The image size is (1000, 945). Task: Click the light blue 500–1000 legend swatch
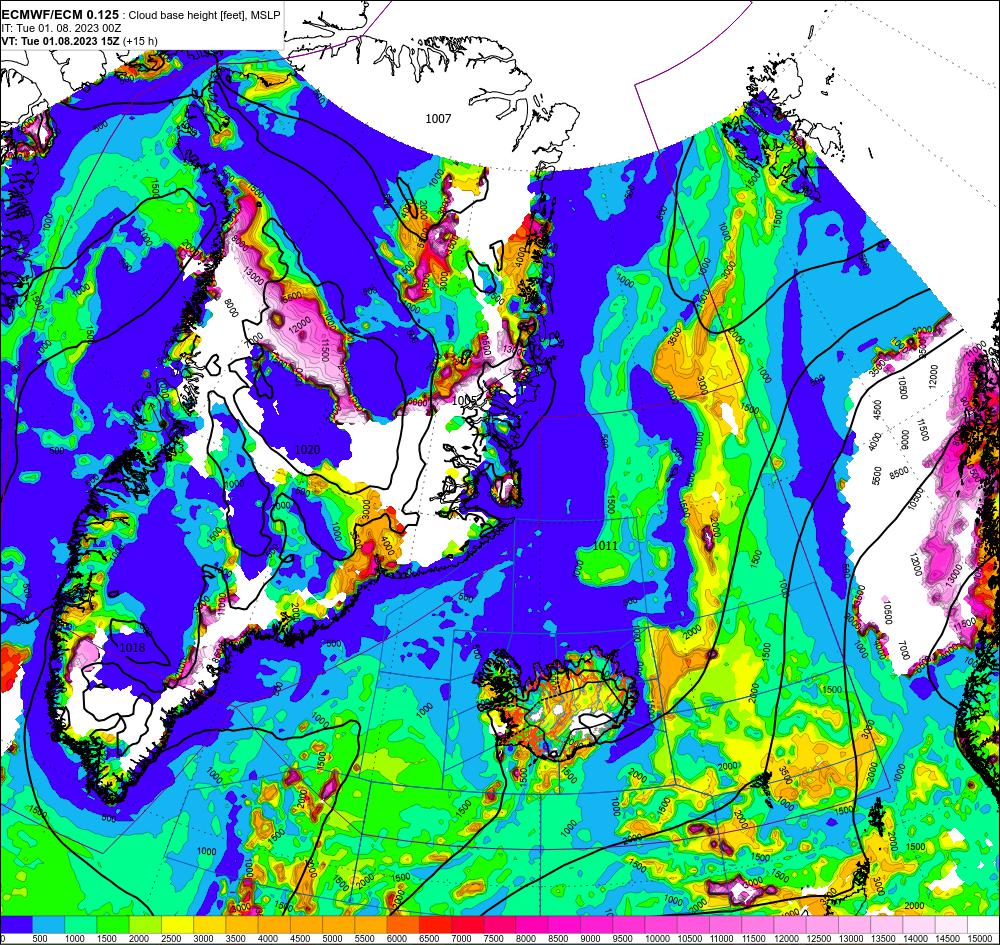(x=48, y=925)
